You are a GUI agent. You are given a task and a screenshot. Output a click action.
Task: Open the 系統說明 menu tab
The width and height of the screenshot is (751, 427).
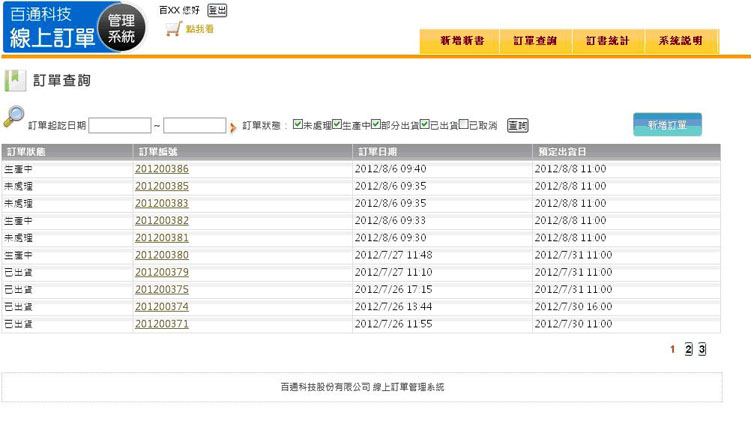pyautogui.click(x=682, y=41)
